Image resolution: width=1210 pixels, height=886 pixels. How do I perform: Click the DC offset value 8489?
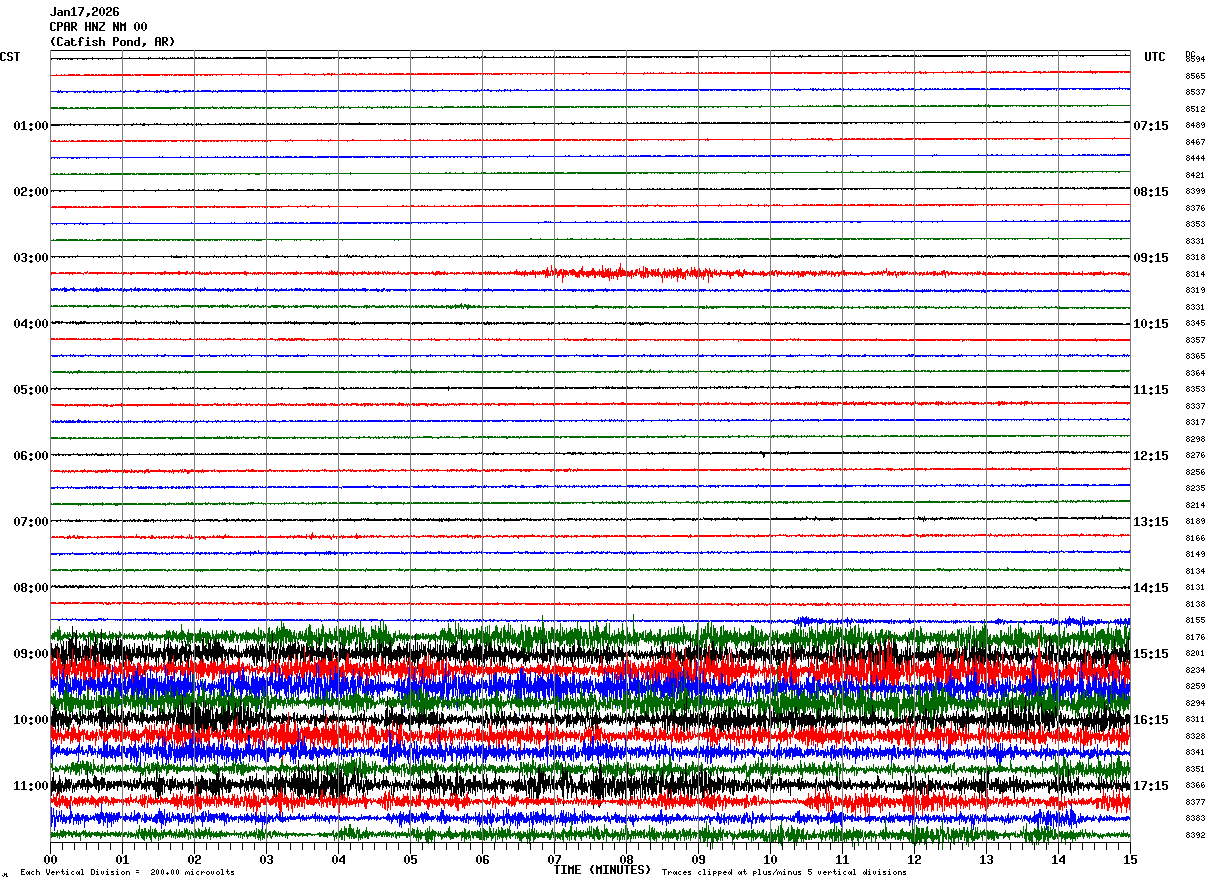click(x=1195, y=125)
